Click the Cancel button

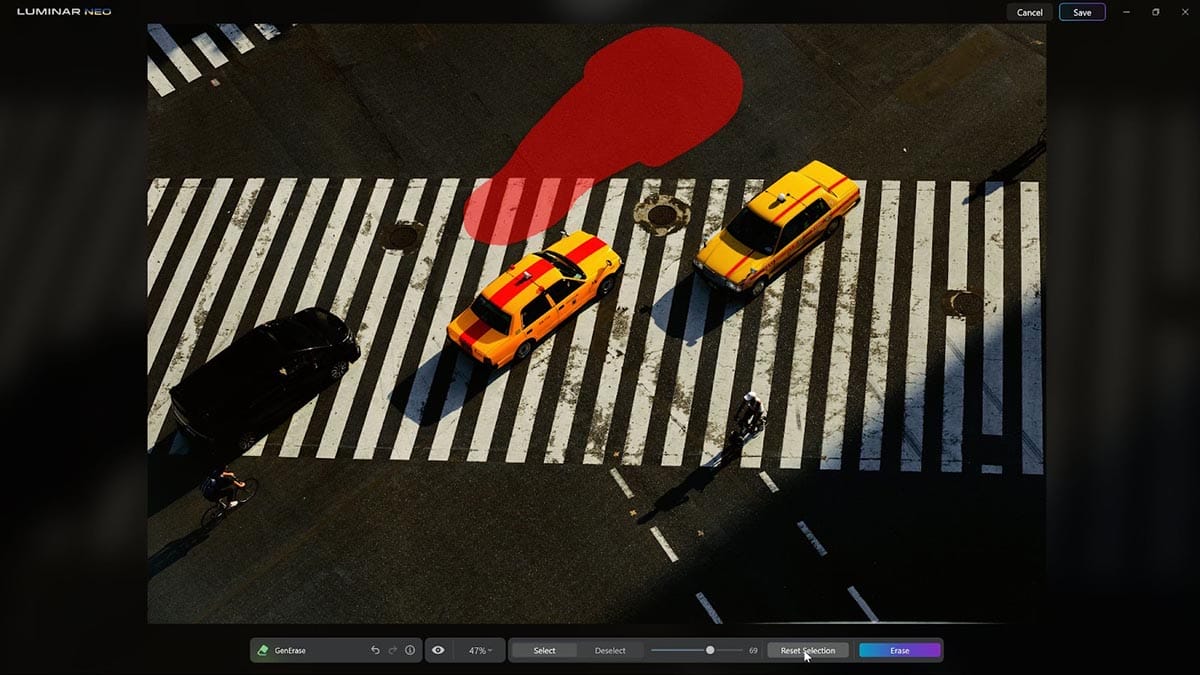click(1030, 12)
